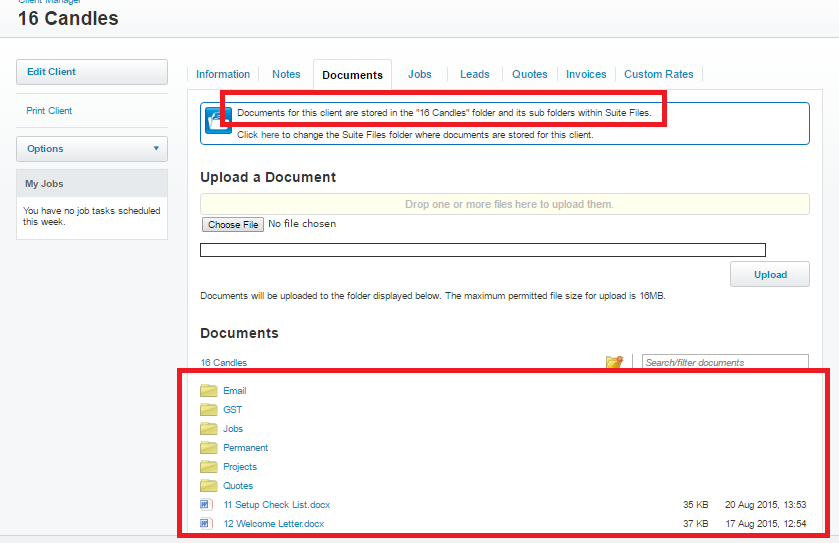The height and width of the screenshot is (543, 839).
Task: Click the 35 KB file size text
Action: 696,504
